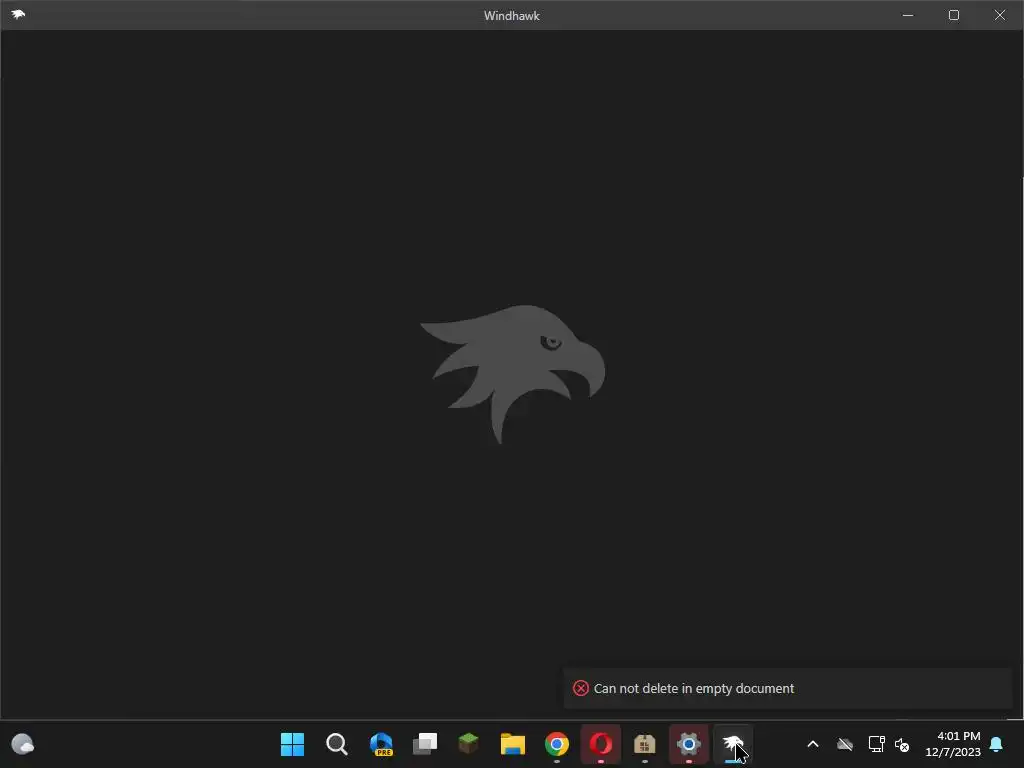Click the Windhawk taskbar icon

point(733,744)
